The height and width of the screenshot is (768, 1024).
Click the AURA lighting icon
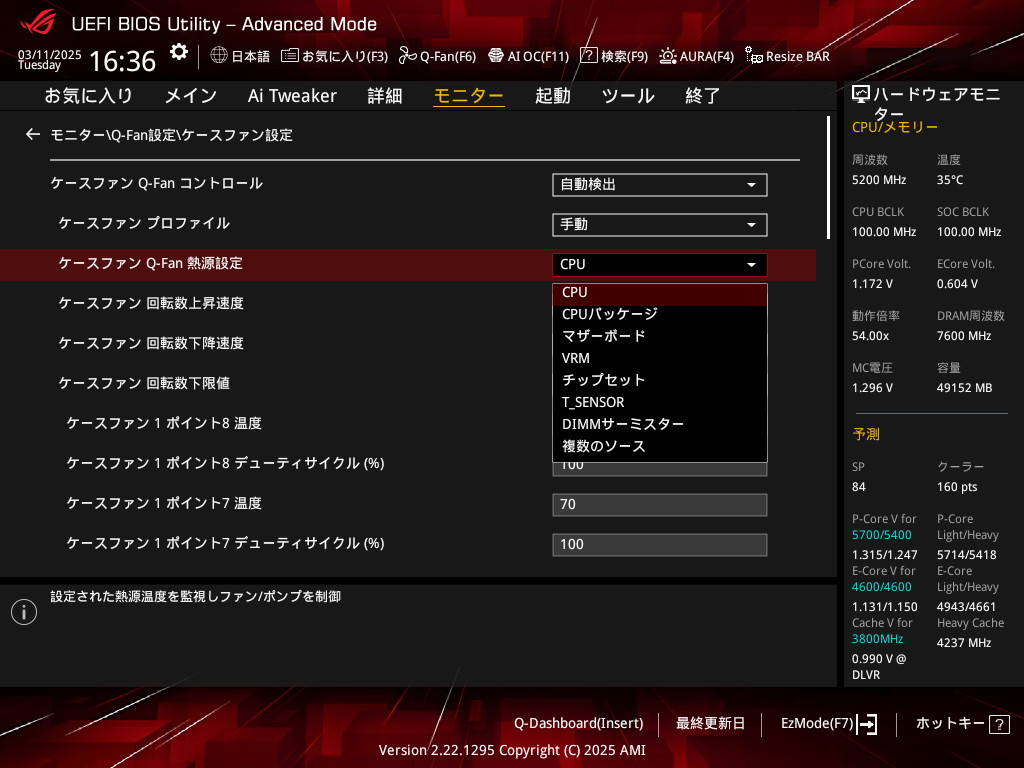(x=667, y=56)
